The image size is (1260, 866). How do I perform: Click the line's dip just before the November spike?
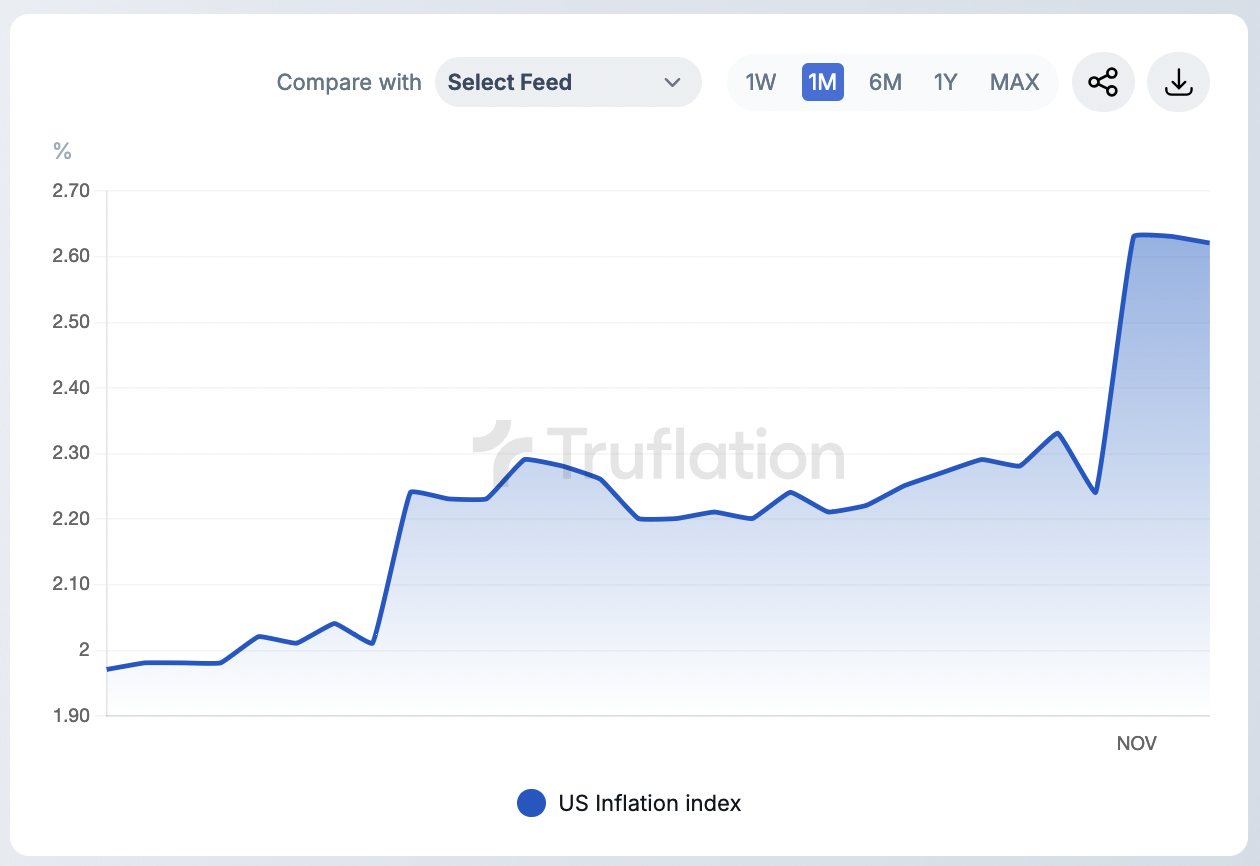coord(1096,492)
